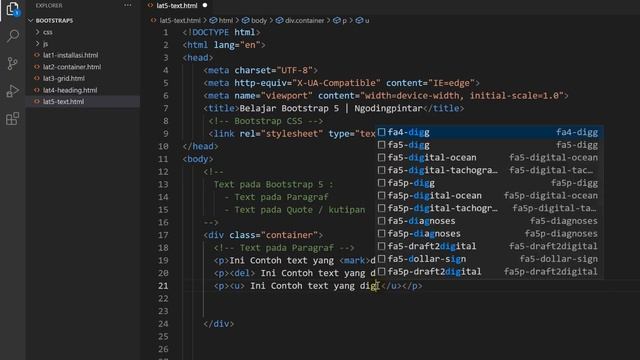
Task: Select fa5-diagnoses suggestion
Action: point(489,220)
